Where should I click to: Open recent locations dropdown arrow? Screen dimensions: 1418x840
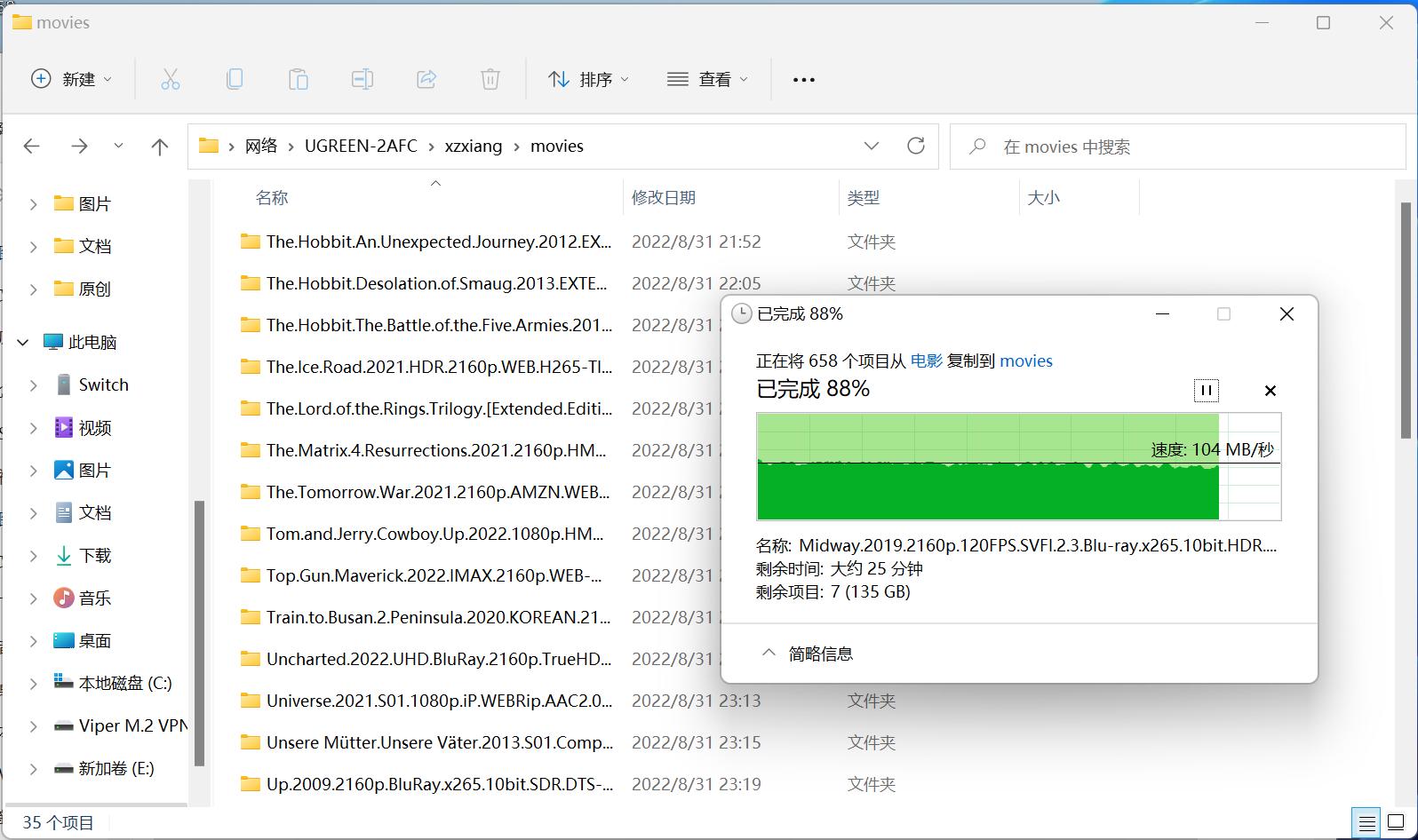(x=118, y=147)
